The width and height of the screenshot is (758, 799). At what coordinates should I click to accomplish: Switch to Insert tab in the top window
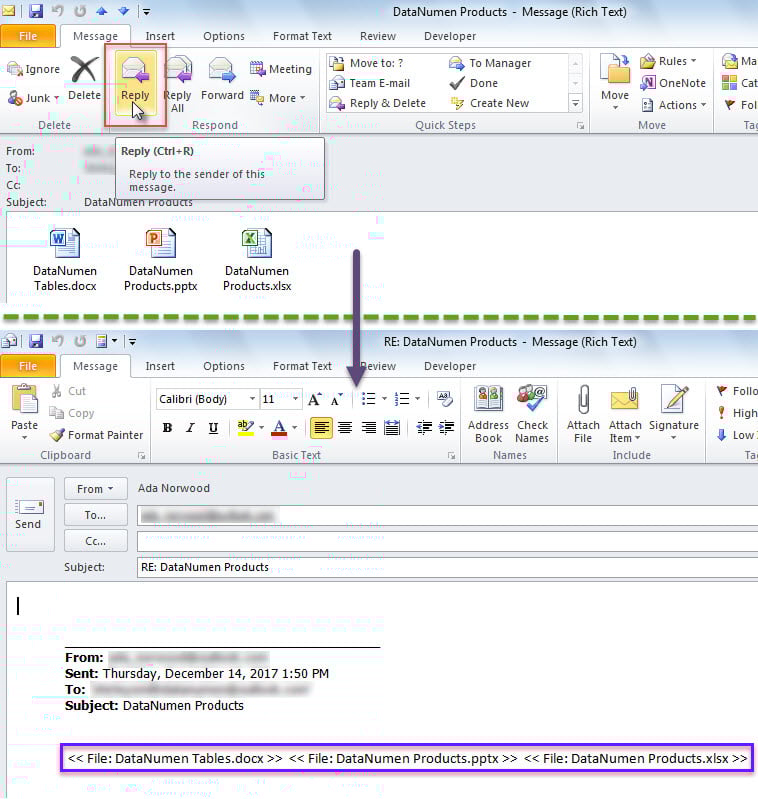pyautogui.click(x=160, y=36)
